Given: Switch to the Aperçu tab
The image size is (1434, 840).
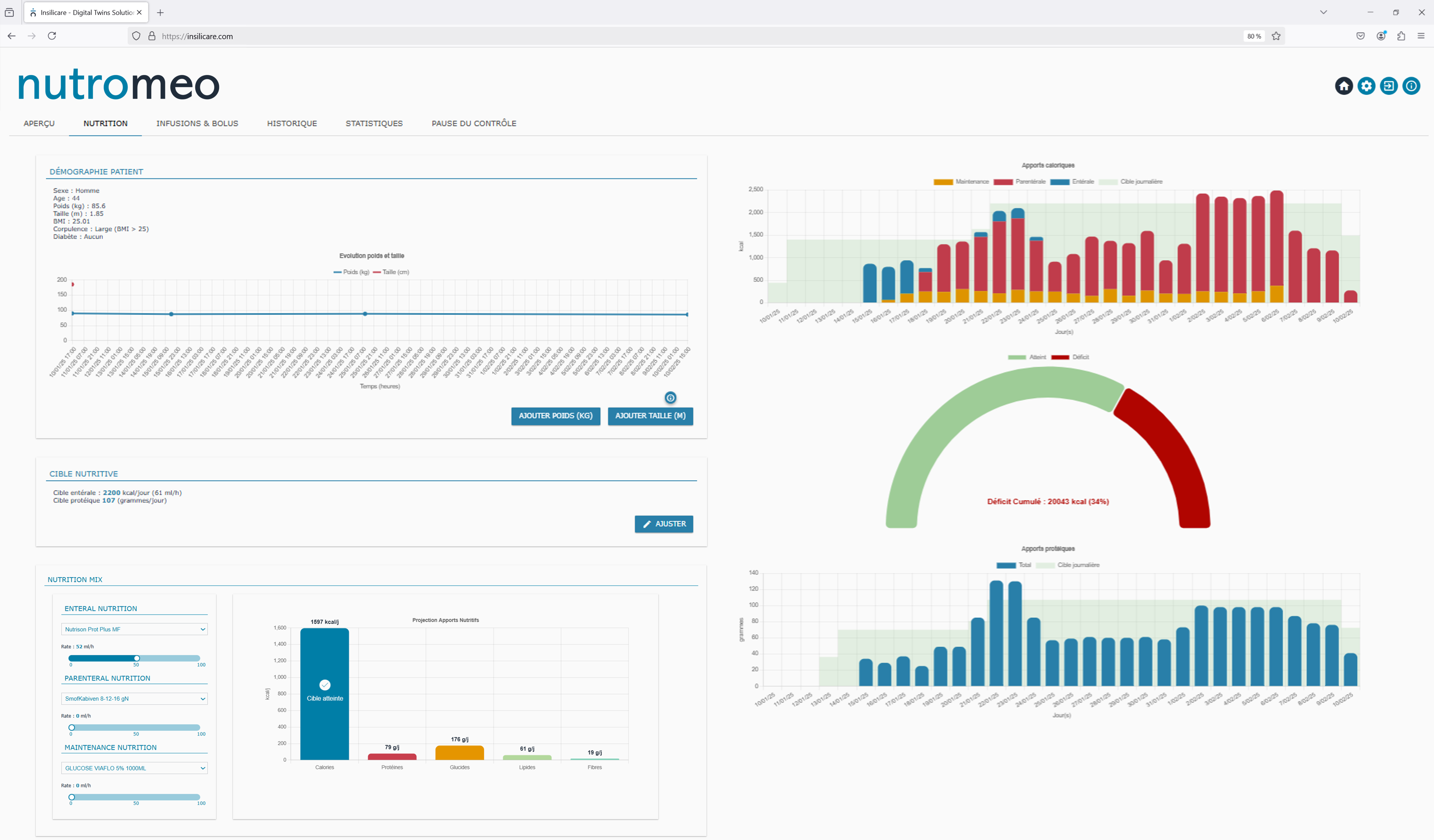Looking at the screenshot, I should tap(39, 123).
